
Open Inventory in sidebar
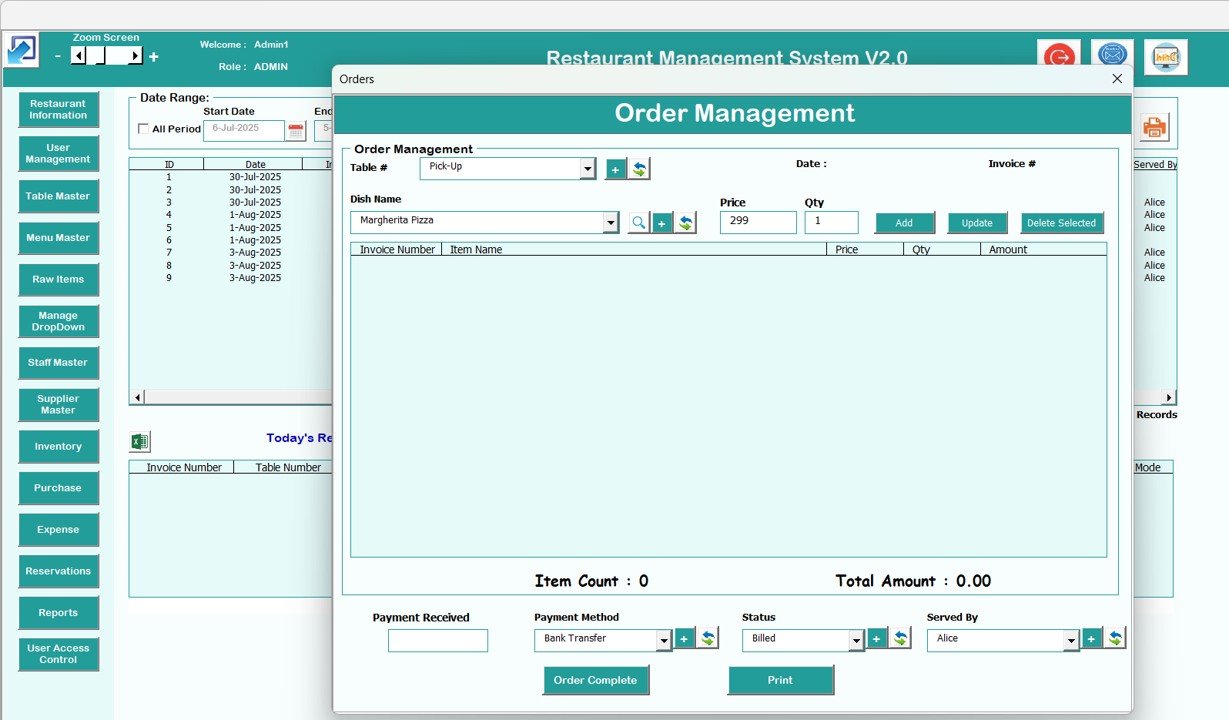[x=58, y=446]
